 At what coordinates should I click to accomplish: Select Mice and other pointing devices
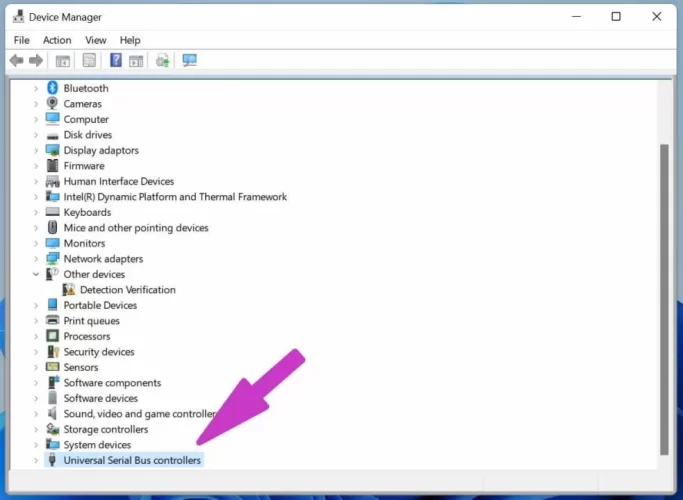[136, 228]
